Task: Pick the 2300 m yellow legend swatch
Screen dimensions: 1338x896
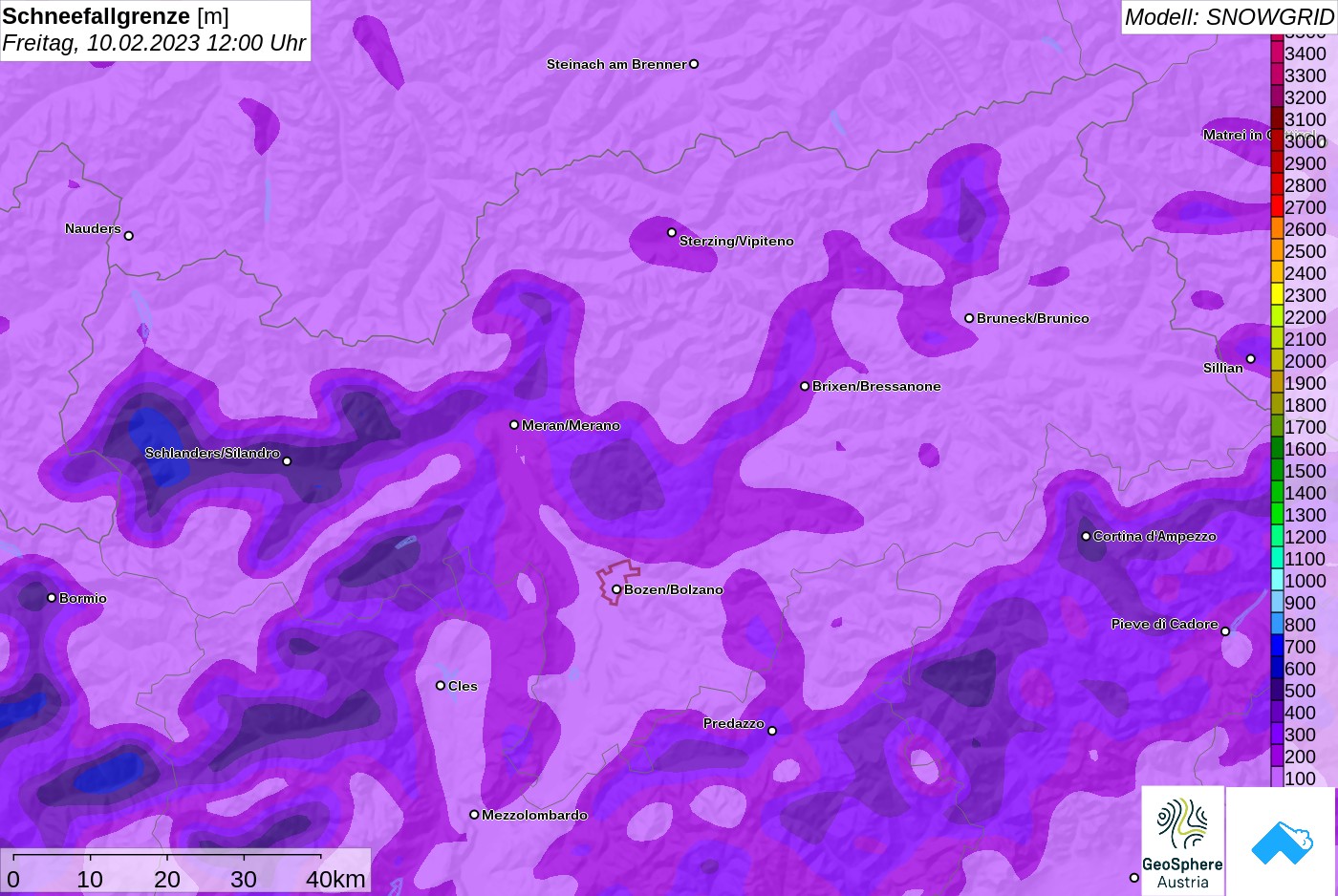Action: 1277,294
